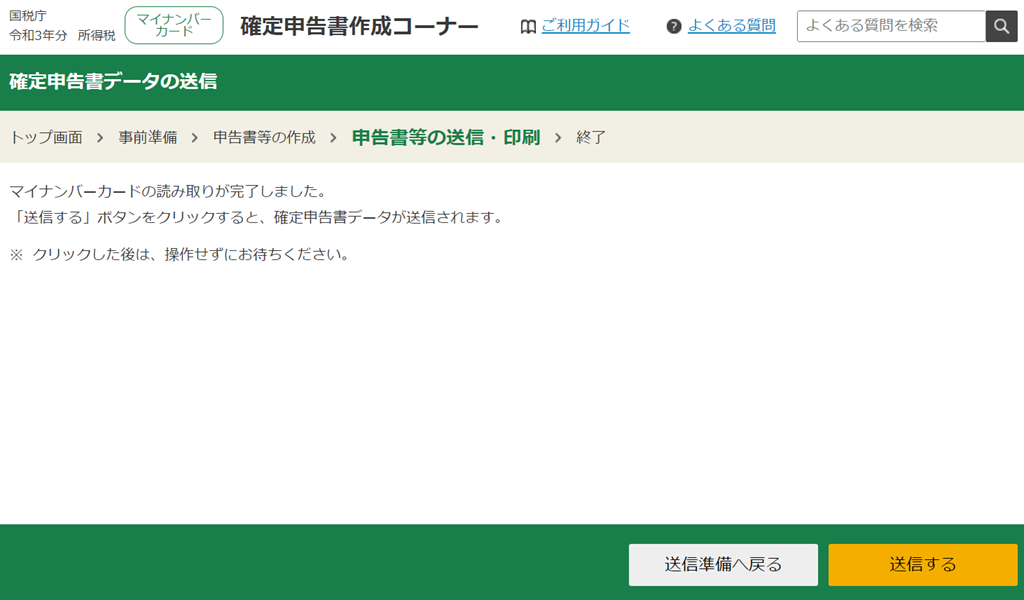Click the マイナンバーカード badge in the header
The height and width of the screenshot is (600, 1024).
click(174, 25)
